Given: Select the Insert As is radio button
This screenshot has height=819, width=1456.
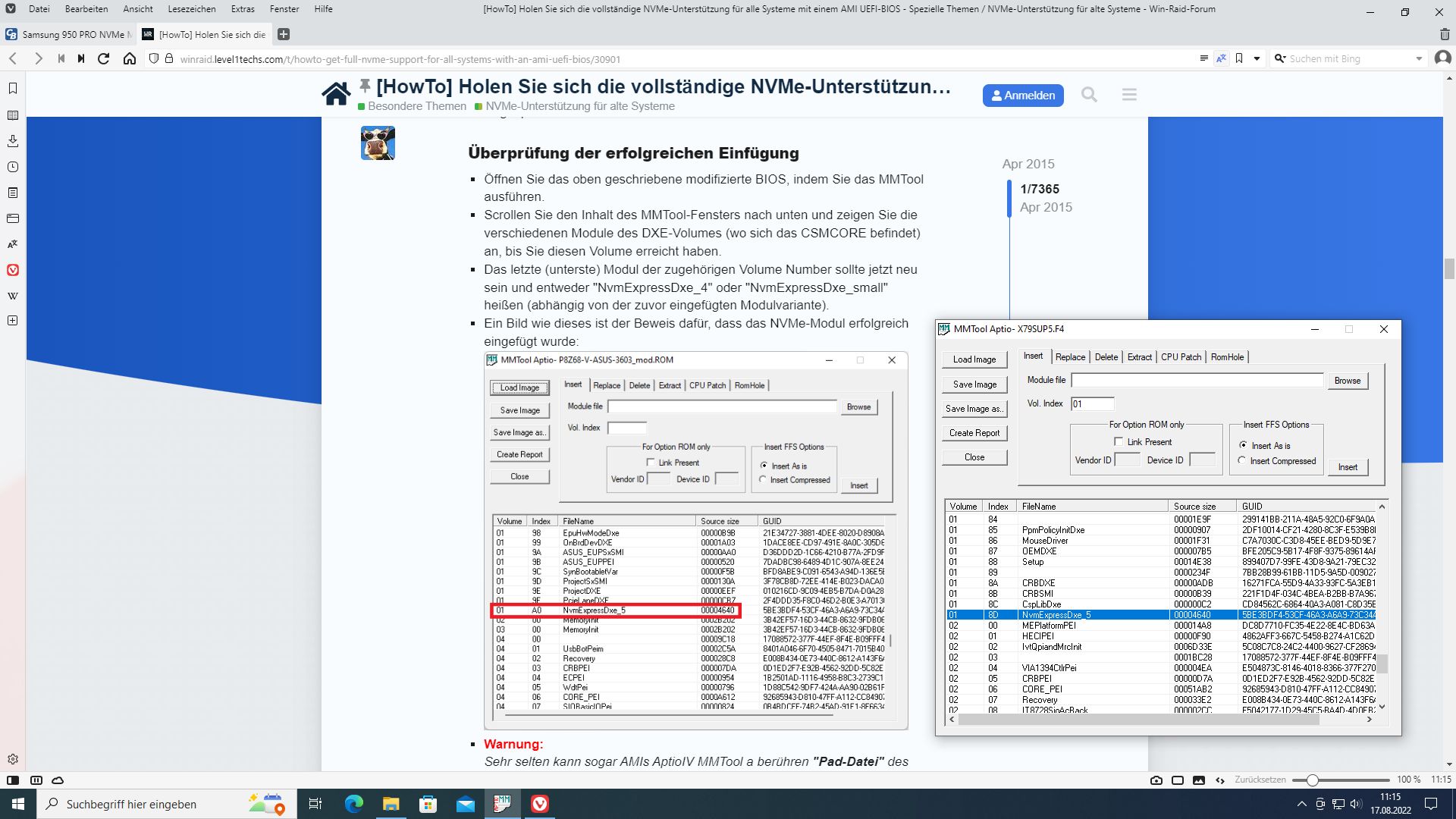Looking at the screenshot, I should point(1242,445).
